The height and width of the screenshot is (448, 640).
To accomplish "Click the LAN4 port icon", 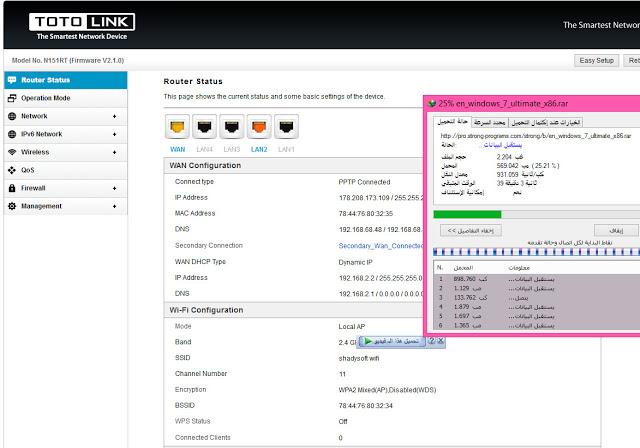I will pyautogui.click(x=204, y=126).
